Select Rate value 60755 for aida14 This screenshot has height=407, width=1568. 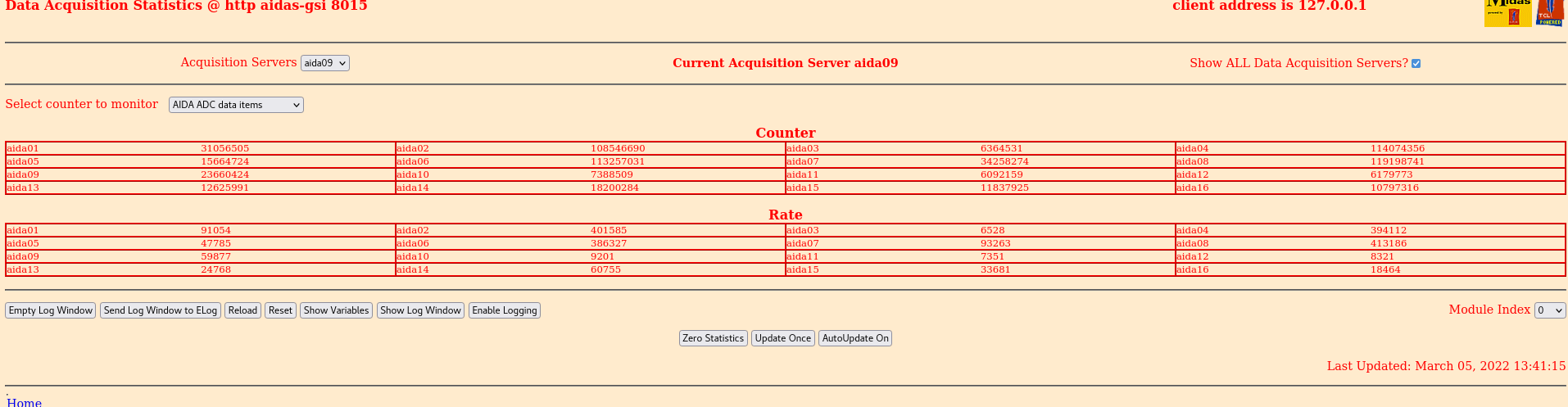606,269
